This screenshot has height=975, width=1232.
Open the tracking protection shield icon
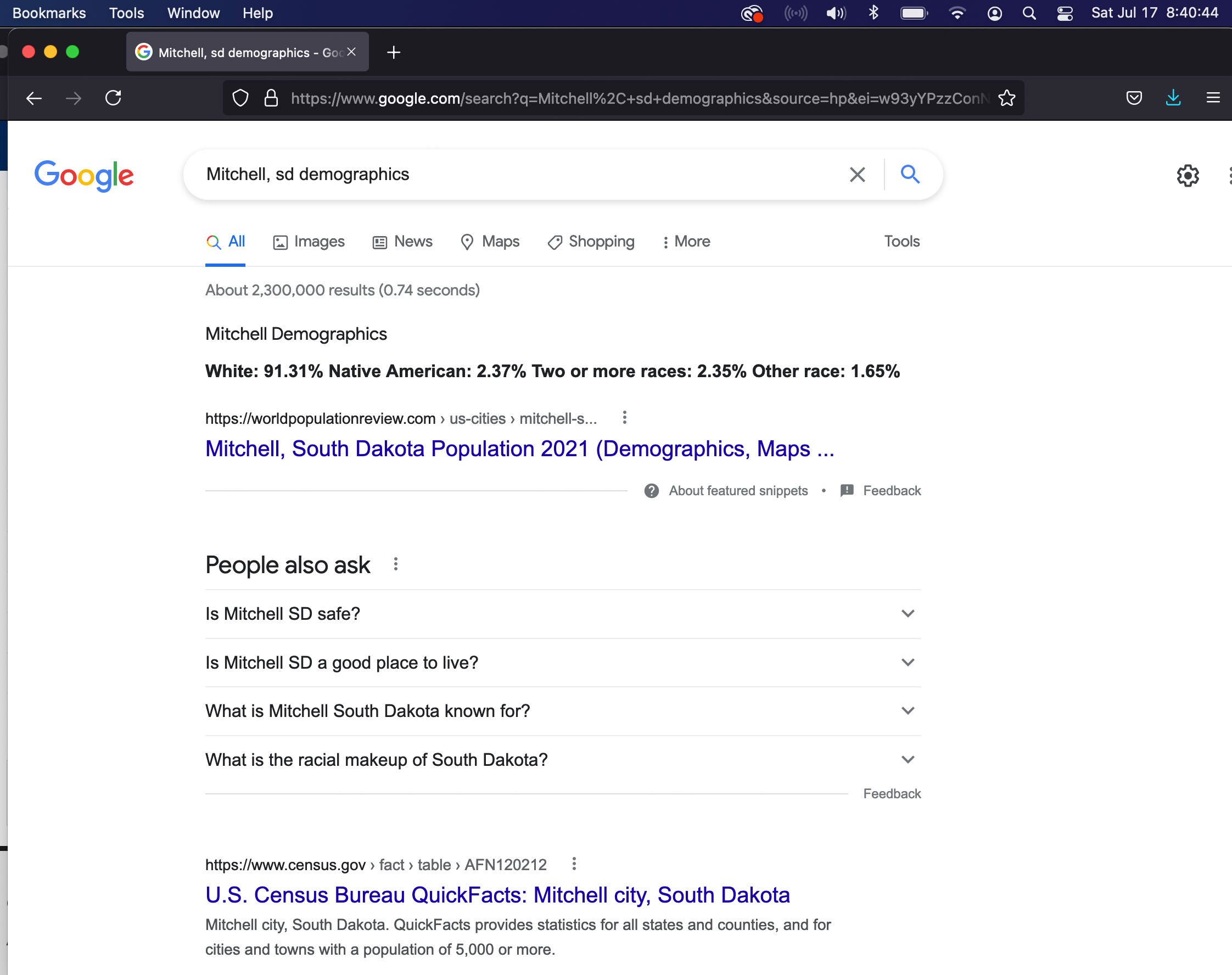tap(240, 98)
